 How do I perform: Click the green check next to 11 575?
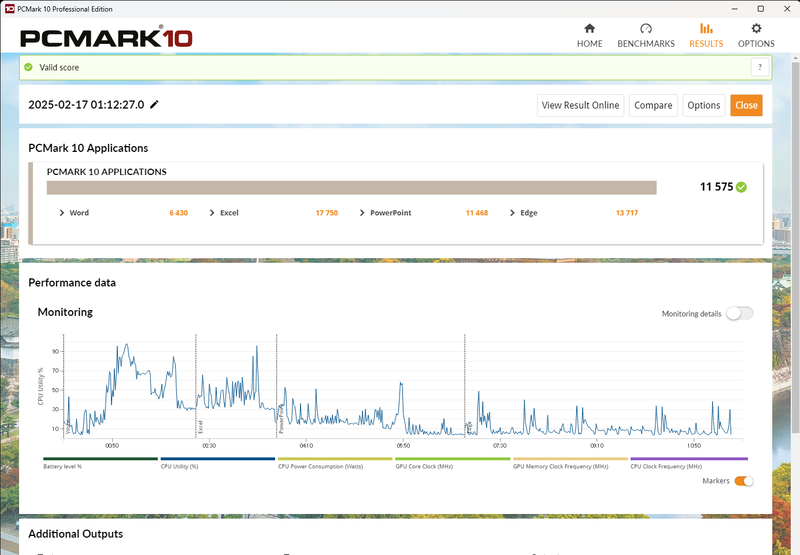741,187
